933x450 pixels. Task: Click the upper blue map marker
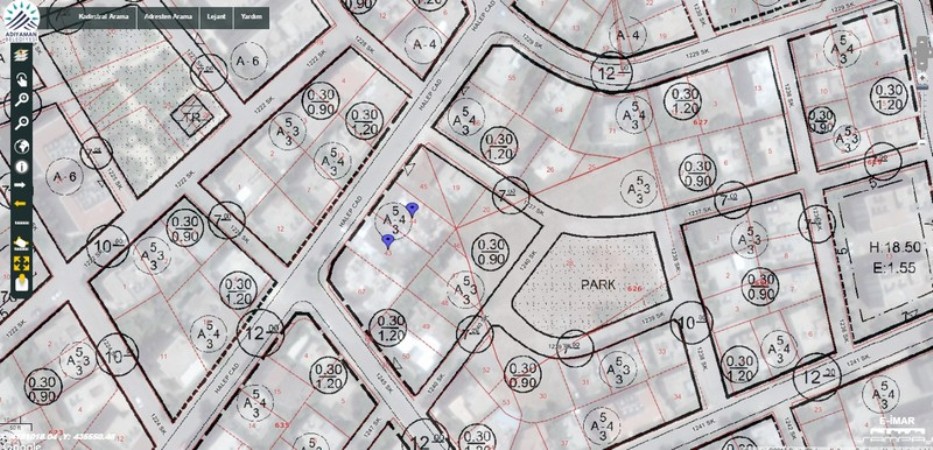(411, 208)
